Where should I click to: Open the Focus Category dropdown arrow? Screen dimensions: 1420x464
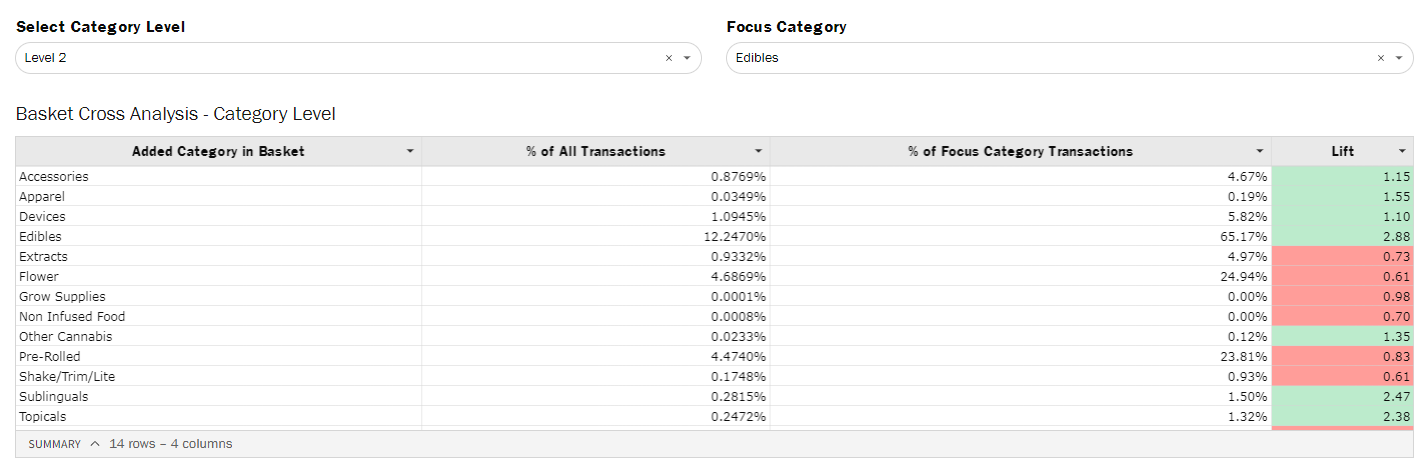pos(1398,58)
